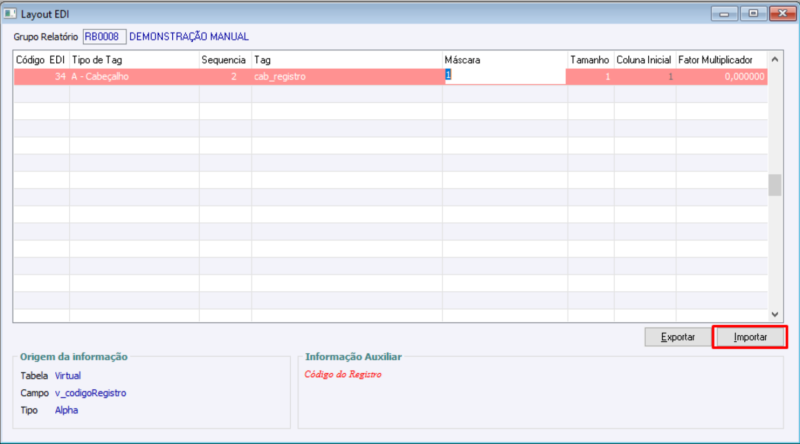Maximize the Layout EDI window

[753, 14]
